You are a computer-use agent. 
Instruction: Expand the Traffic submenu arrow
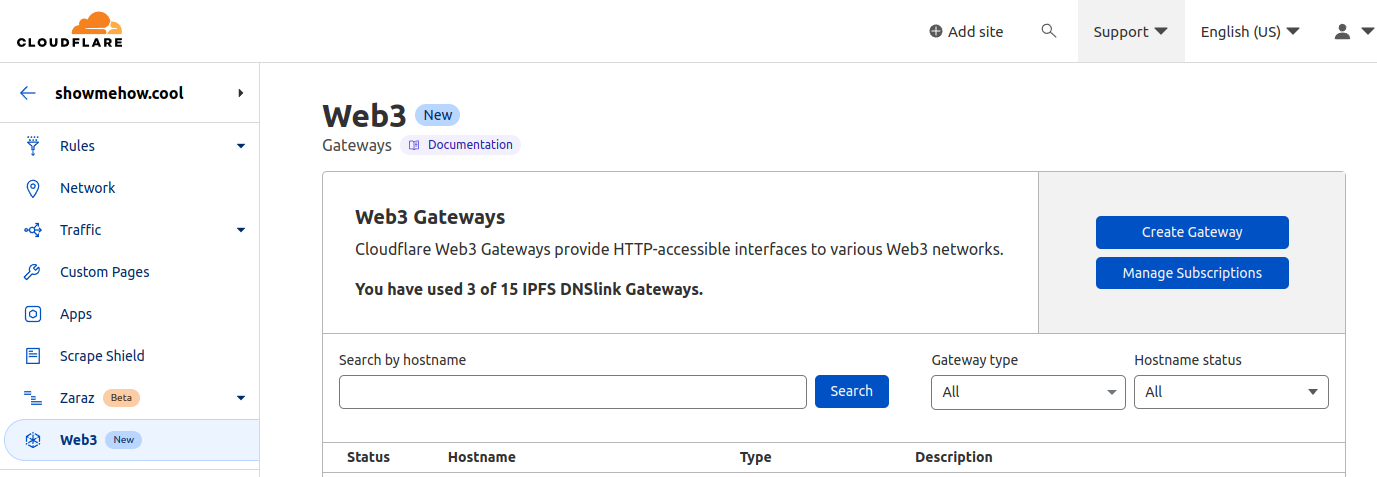tap(241, 230)
